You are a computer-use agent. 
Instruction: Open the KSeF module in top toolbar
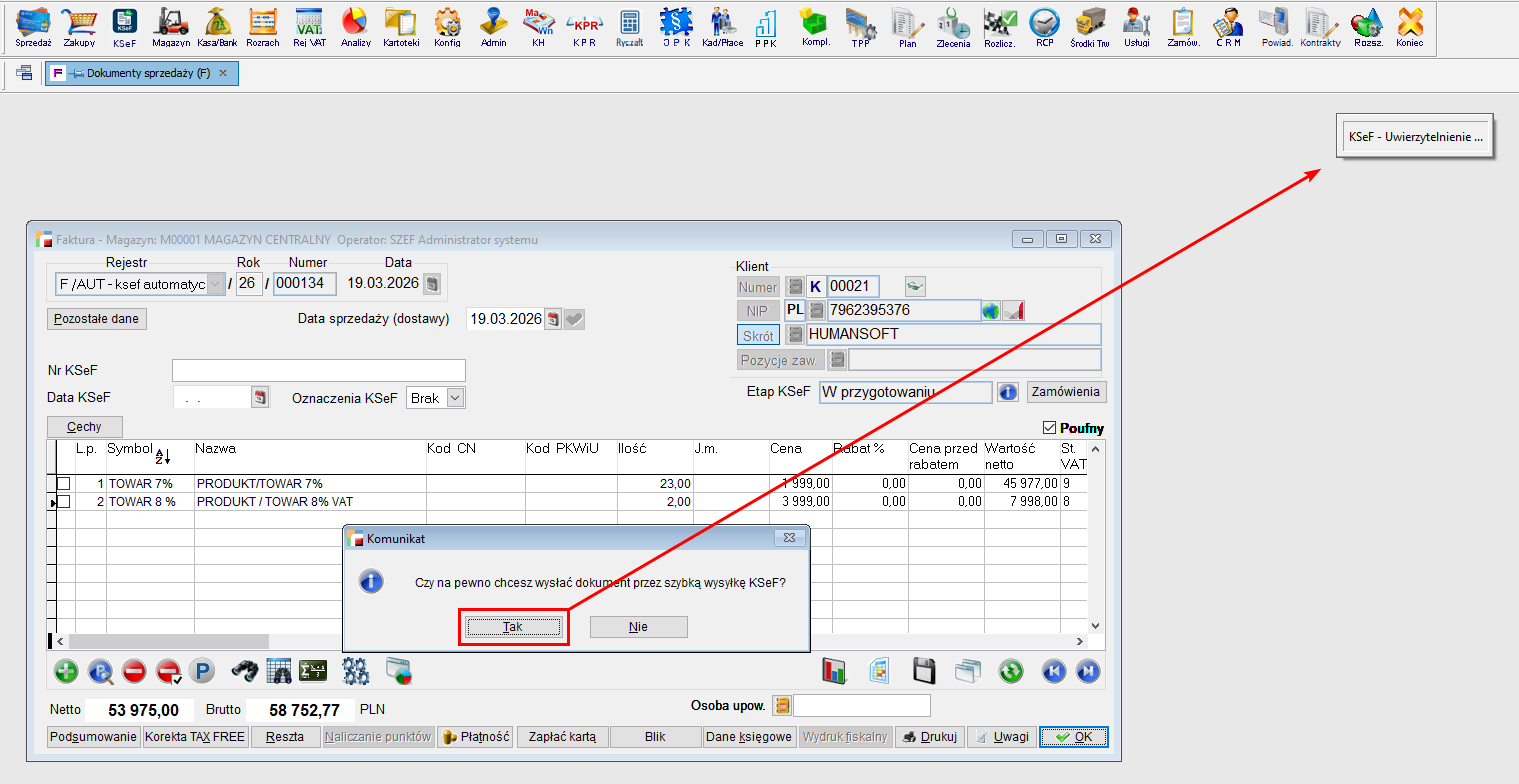[124, 26]
